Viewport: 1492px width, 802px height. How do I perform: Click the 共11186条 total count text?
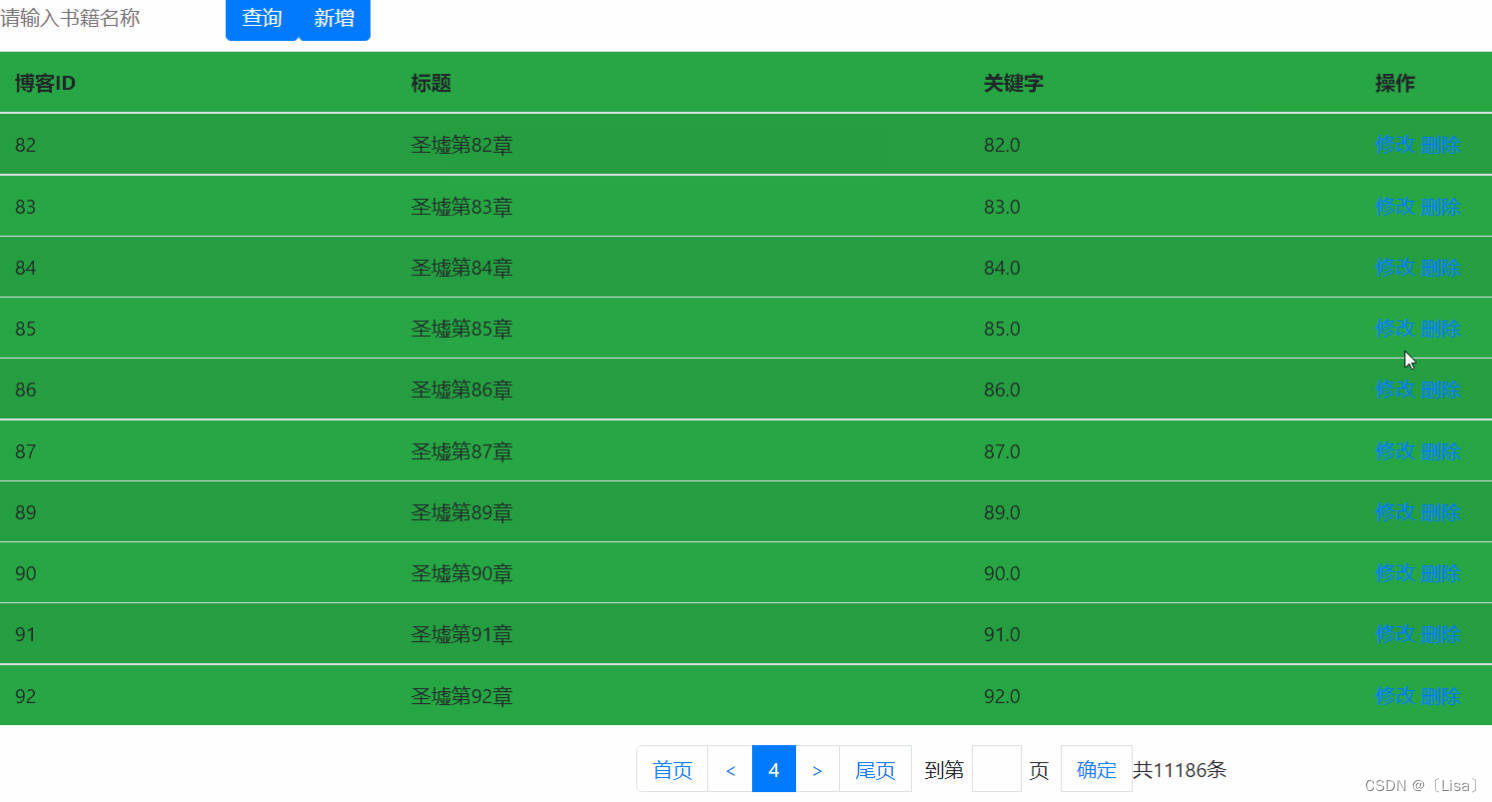[1180, 770]
